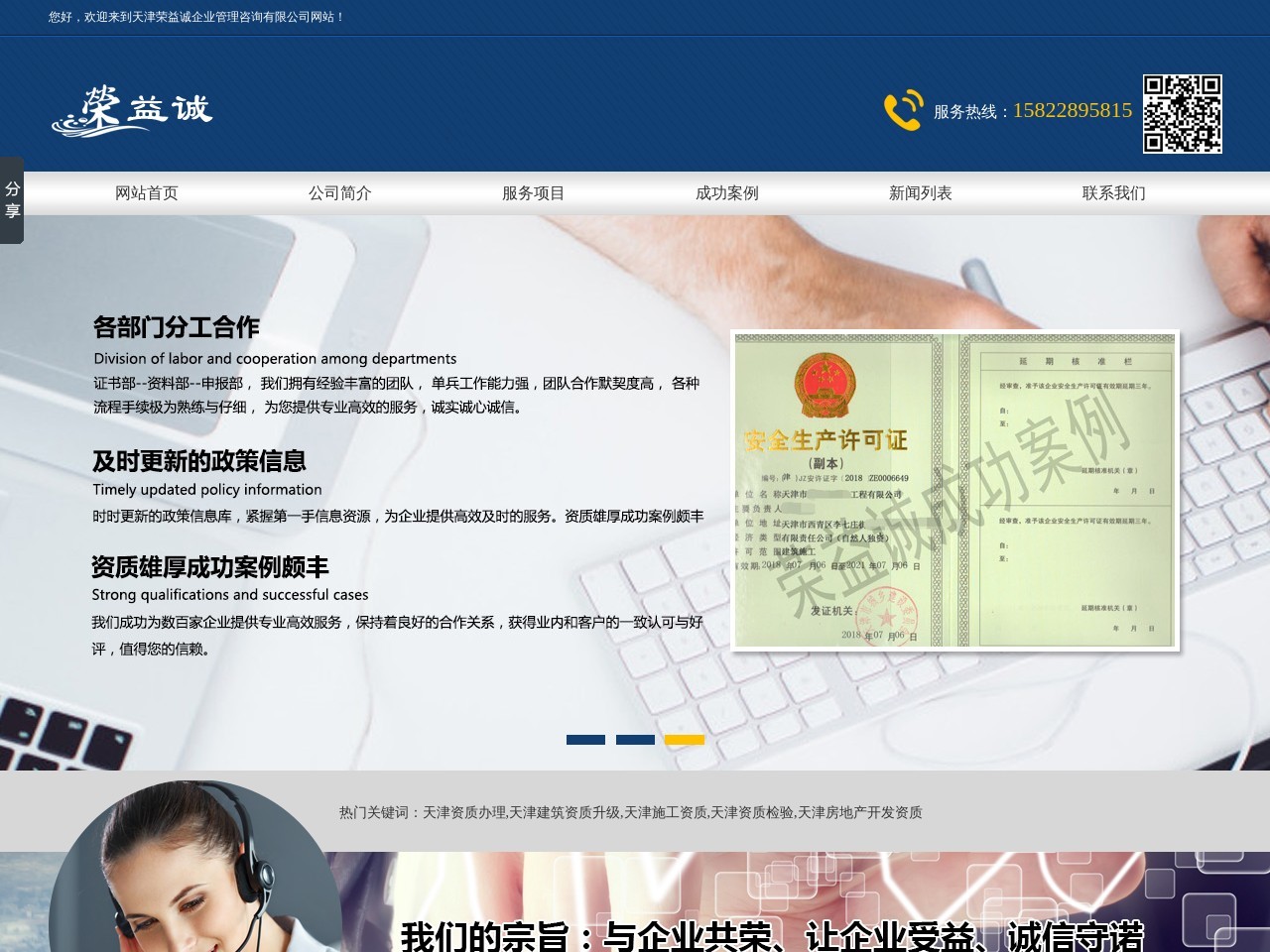The image size is (1270, 952).
Task: Open the 新闻列表 news menu
Action: (919, 193)
